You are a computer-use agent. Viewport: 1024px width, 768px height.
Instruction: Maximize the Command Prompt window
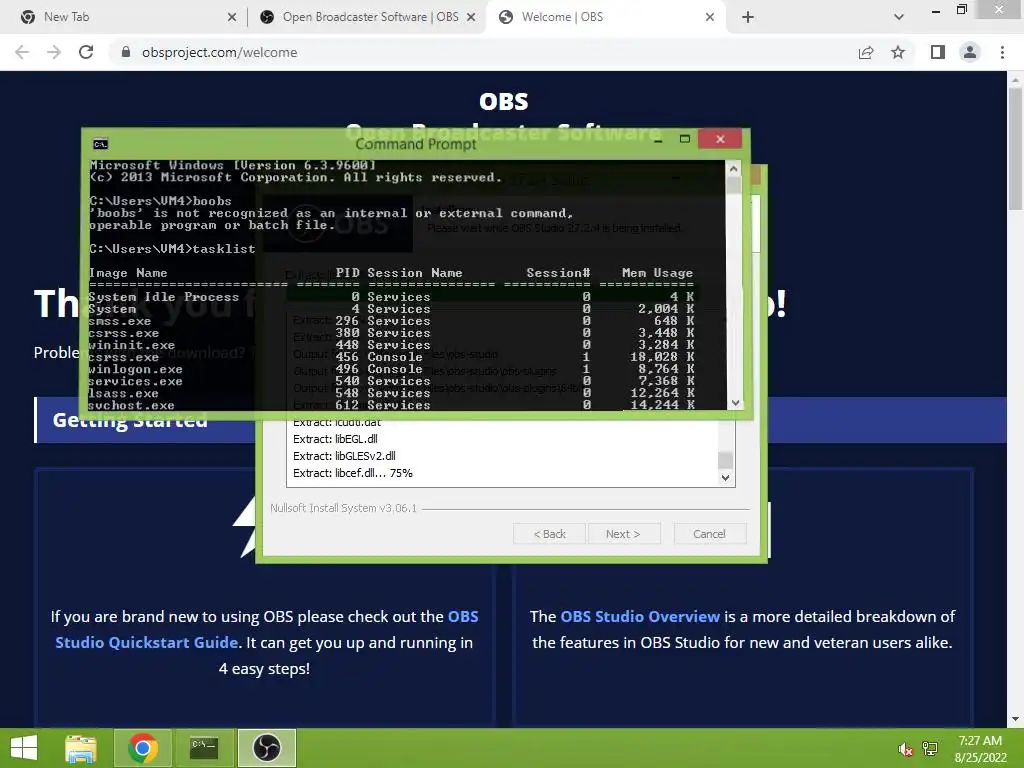click(x=684, y=139)
